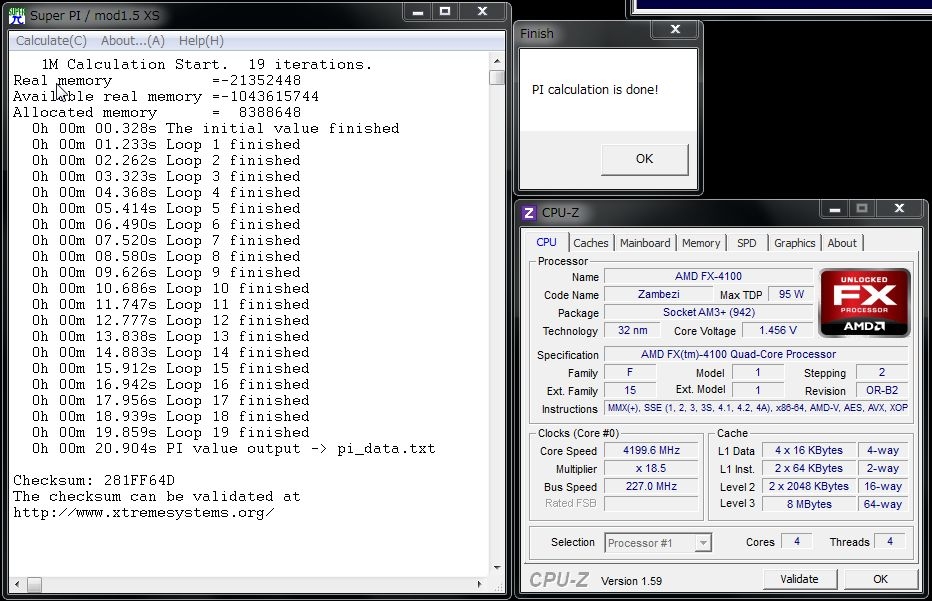Click the Instructions field listing MMX(+), SSE
Screen dimensions: 932x601
point(756,408)
